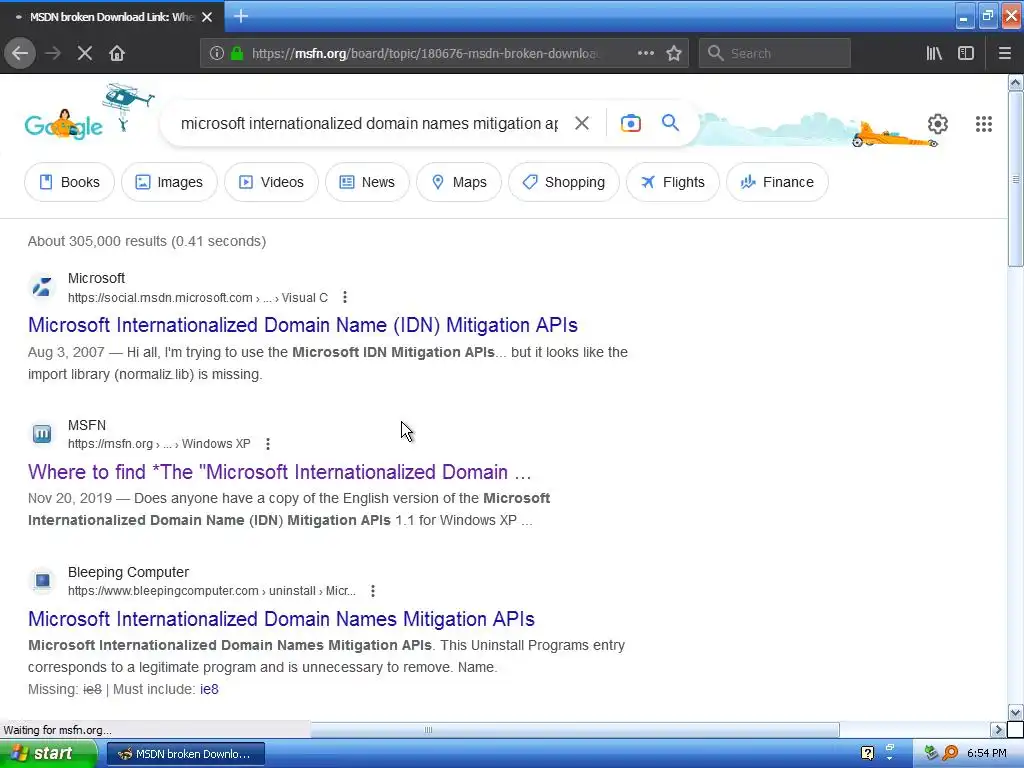Click the help question-mark tray icon
Viewport: 1024px width, 768px height.
tap(867, 754)
